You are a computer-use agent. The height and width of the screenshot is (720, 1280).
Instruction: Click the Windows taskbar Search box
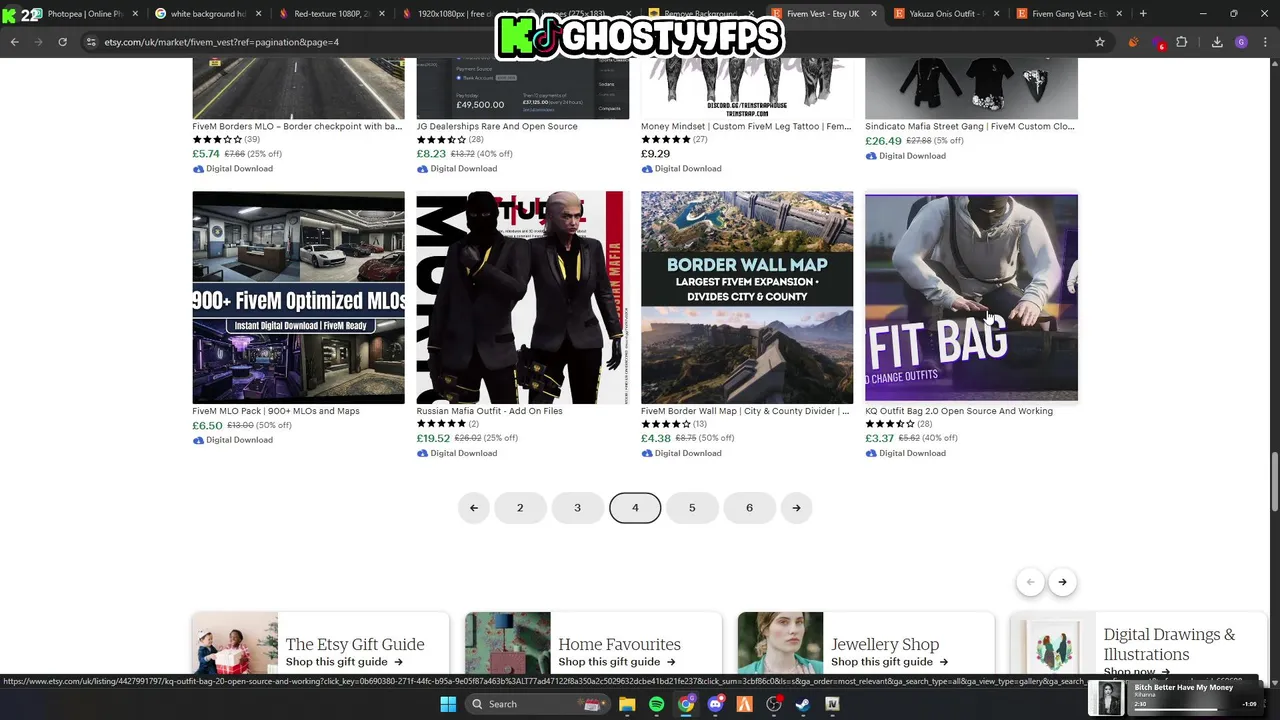pos(536,704)
